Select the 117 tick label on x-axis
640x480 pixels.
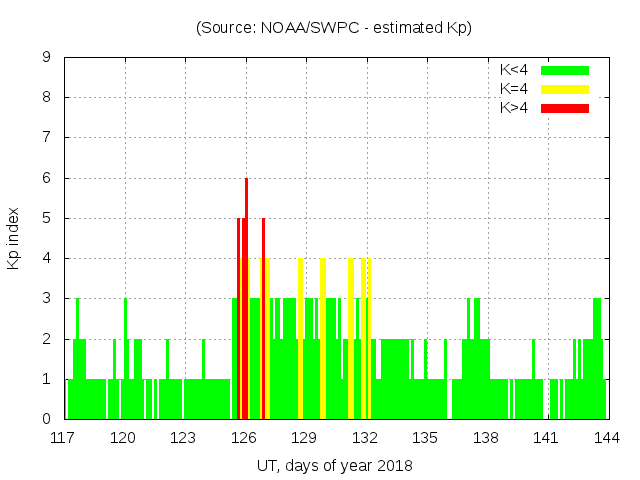click(x=64, y=437)
